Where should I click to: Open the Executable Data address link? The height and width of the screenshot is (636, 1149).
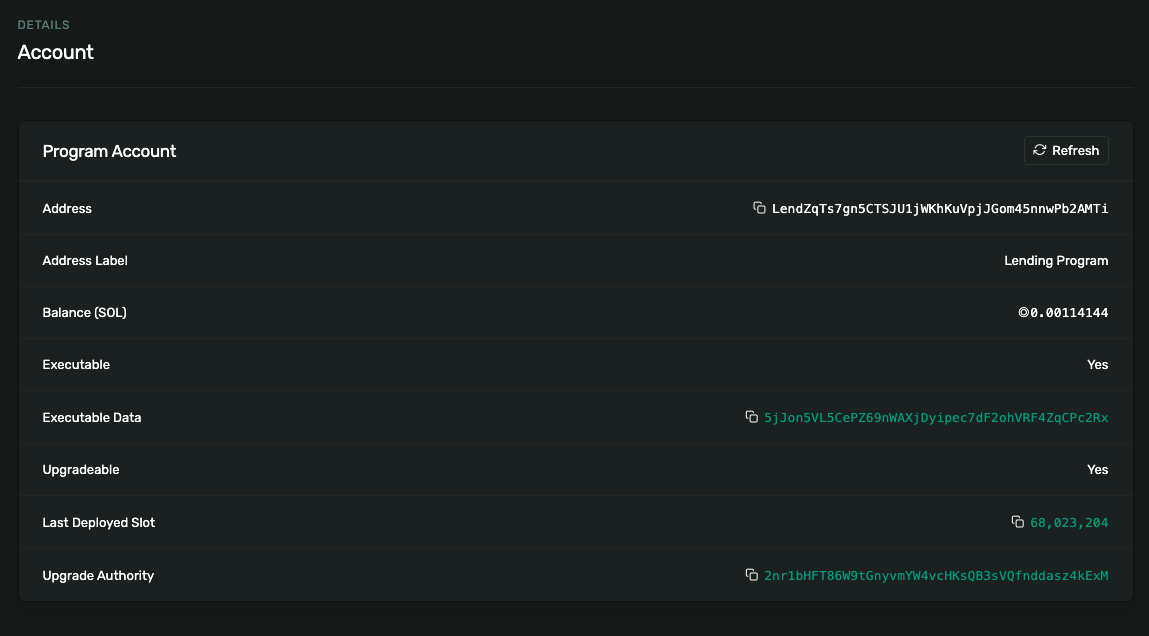[935, 417]
